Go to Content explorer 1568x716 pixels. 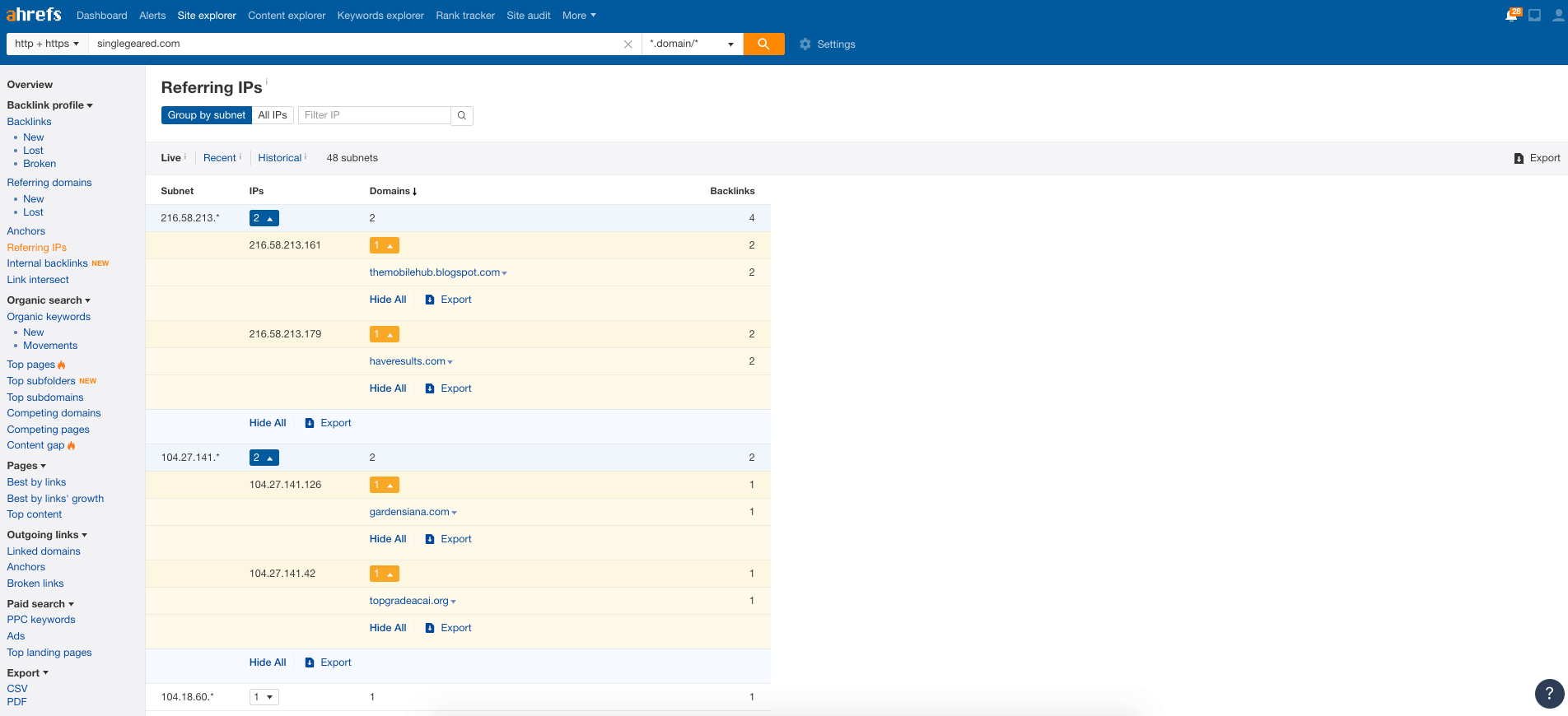(x=287, y=16)
